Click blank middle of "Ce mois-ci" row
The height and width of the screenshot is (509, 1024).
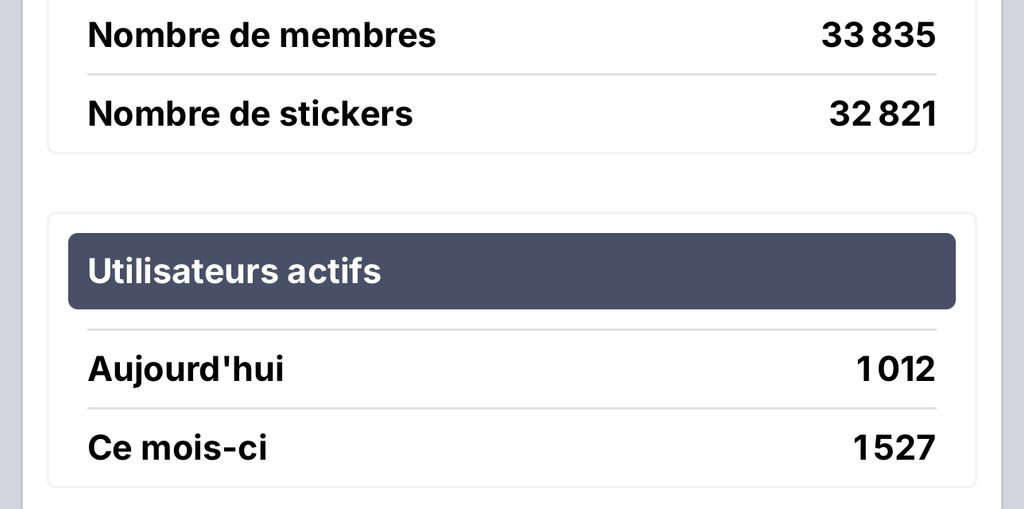560,448
